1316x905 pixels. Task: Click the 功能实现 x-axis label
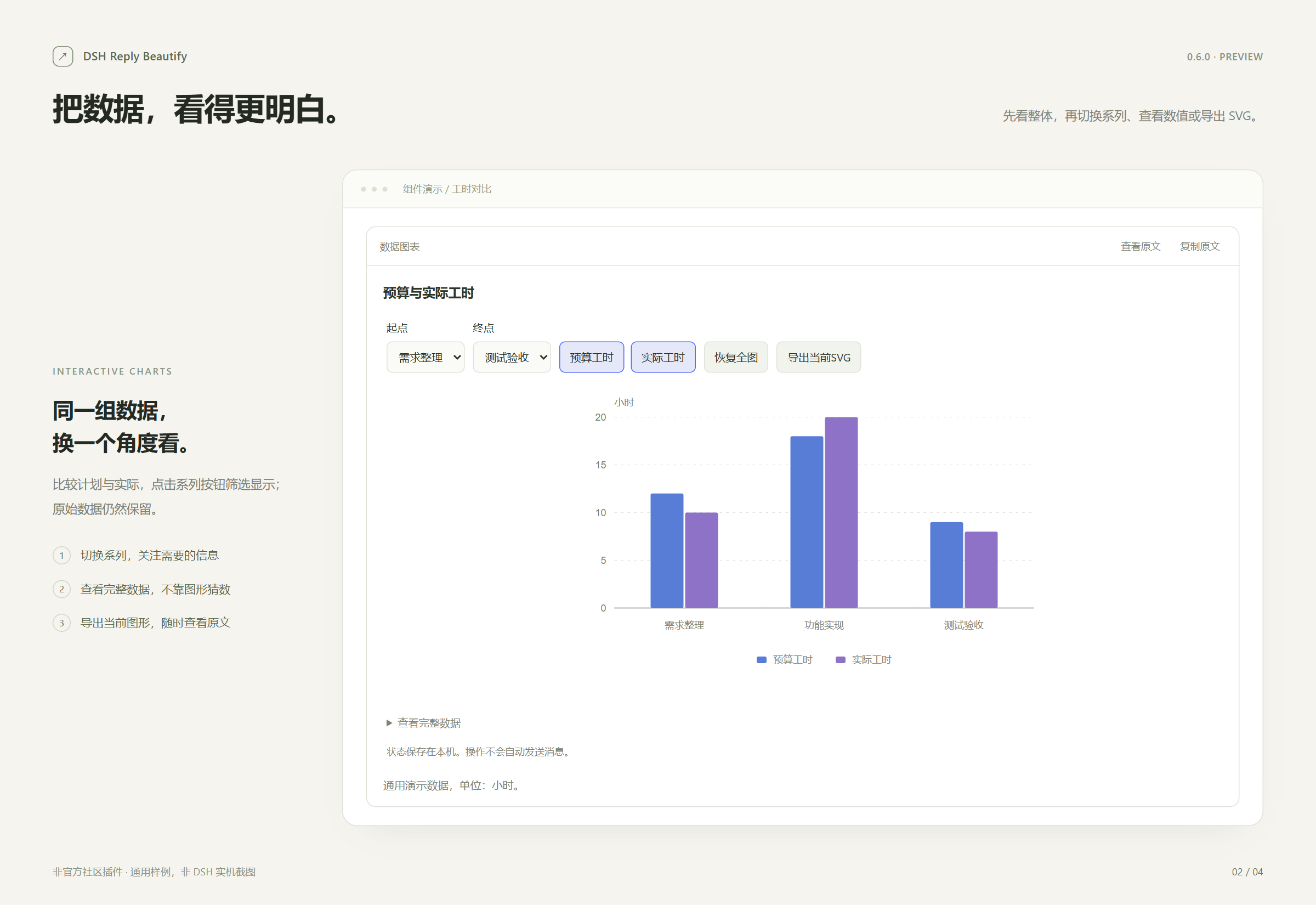824,625
